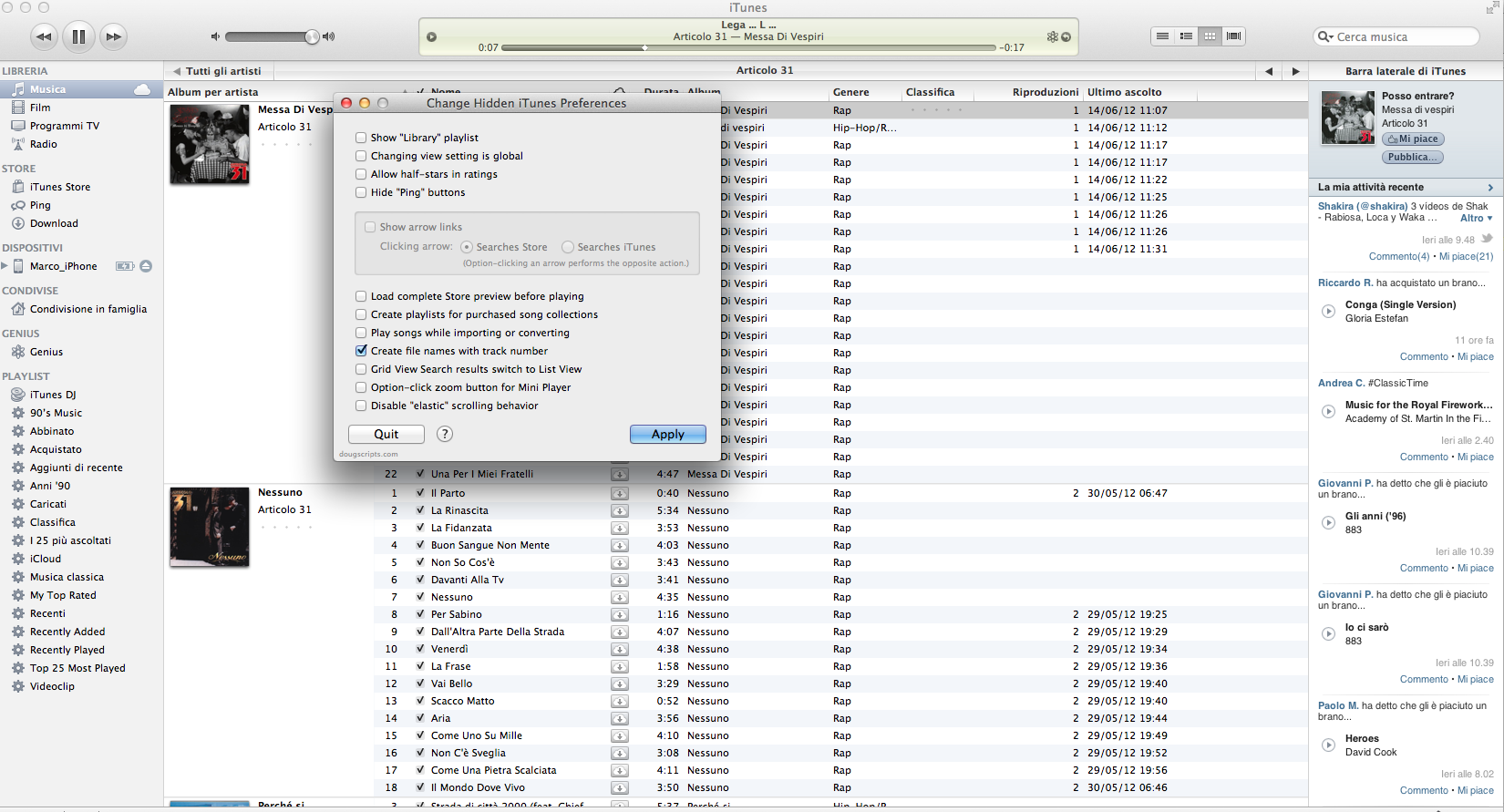Click Commento(4) link under Shakira post
1504x812 pixels.
tap(1399, 256)
